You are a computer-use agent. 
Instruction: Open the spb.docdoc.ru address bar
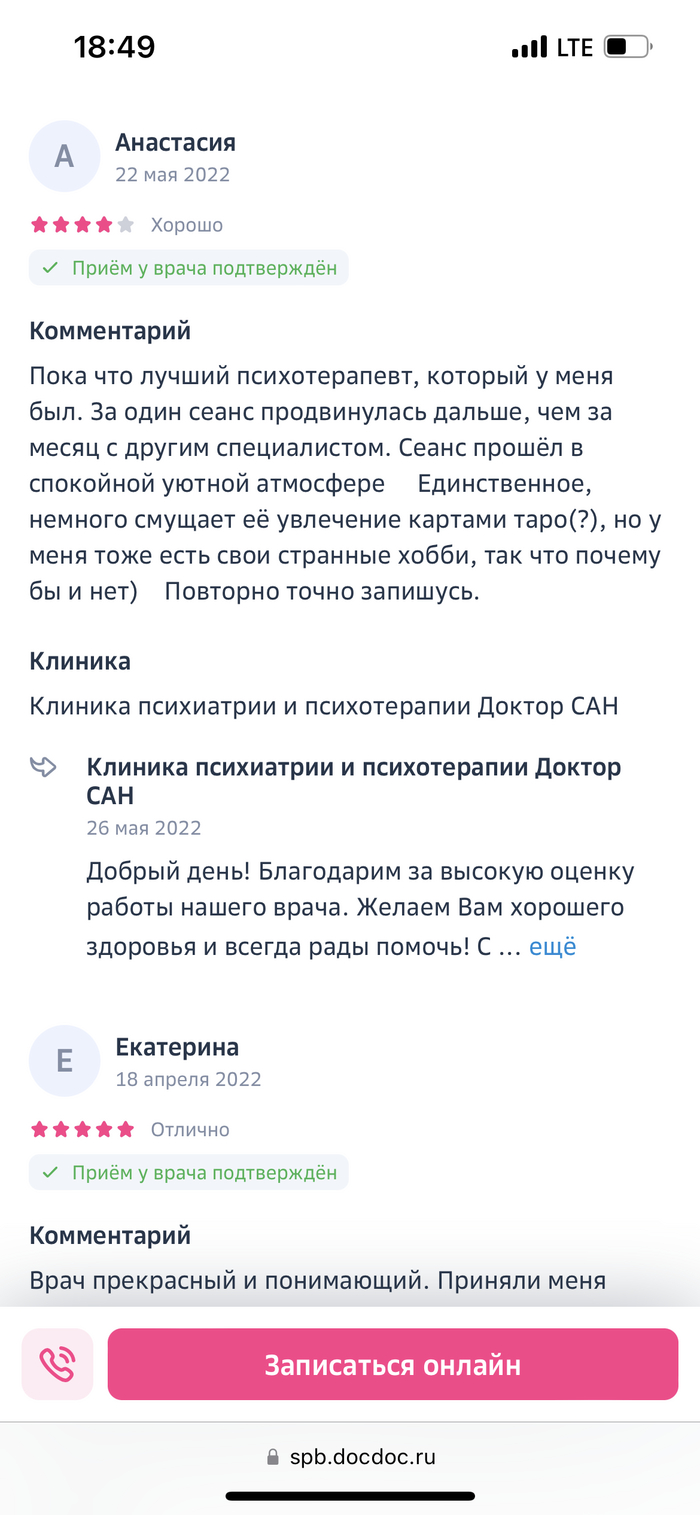tap(361, 1457)
